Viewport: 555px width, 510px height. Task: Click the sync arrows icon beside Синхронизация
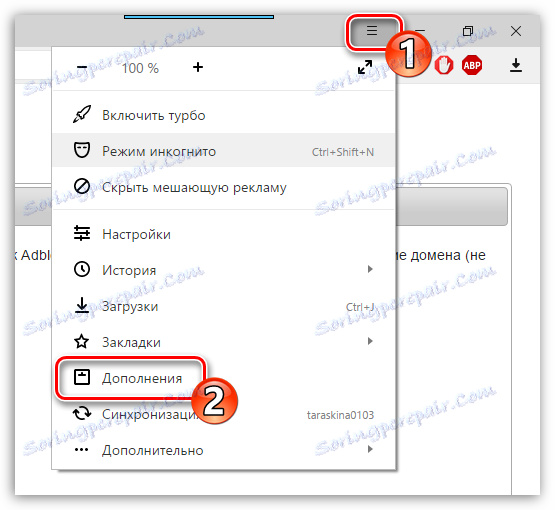coord(82,413)
